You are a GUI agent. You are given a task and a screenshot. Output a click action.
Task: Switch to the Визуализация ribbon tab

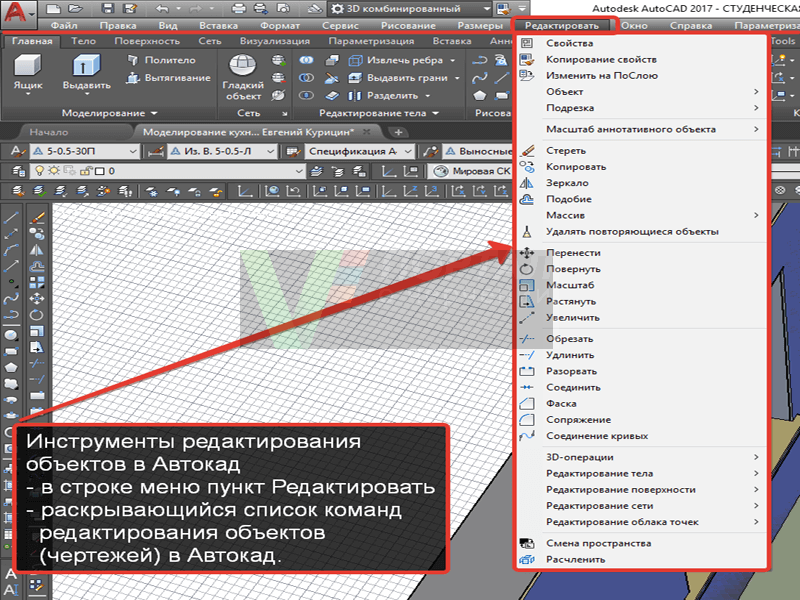[275, 41]
